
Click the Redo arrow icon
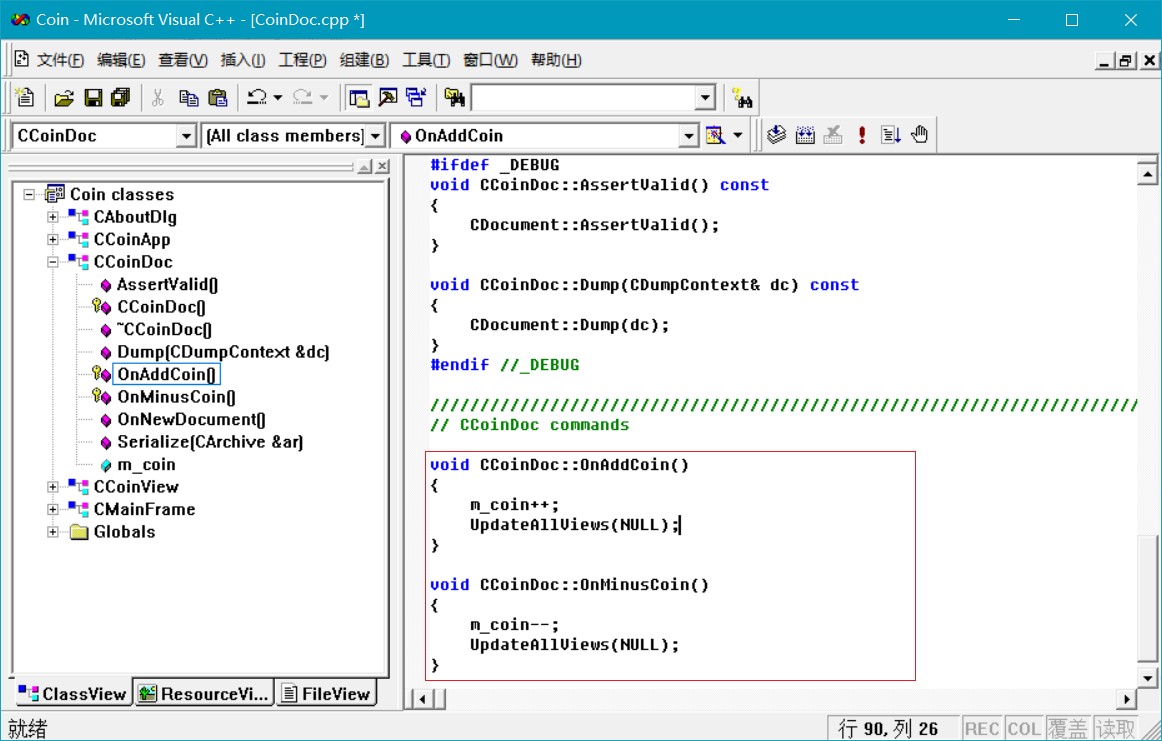click(x=302, y=97)
